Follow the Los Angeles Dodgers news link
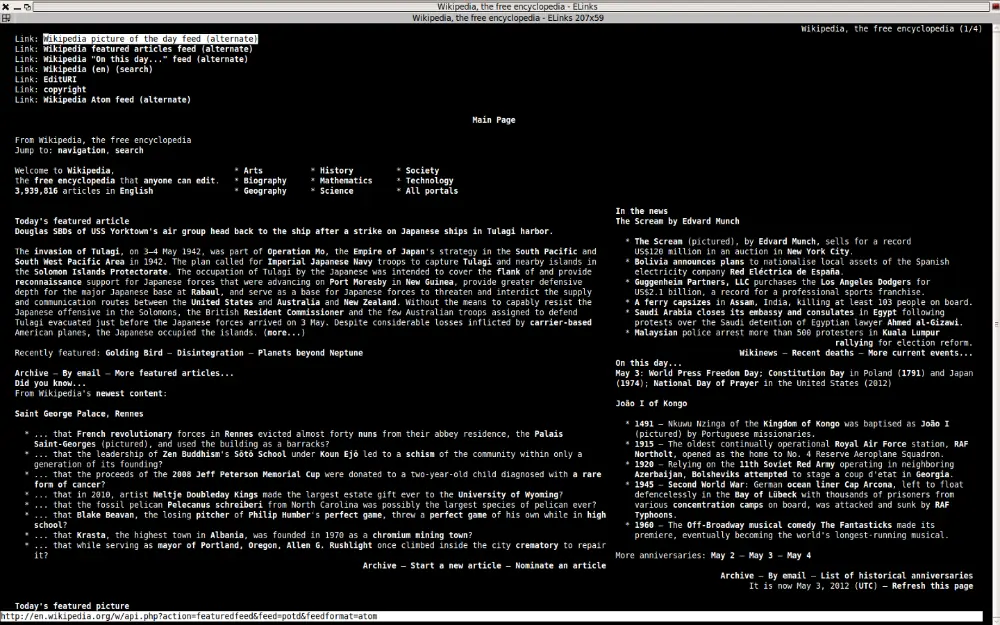1000x625 pixels. [x=866, y=283]
